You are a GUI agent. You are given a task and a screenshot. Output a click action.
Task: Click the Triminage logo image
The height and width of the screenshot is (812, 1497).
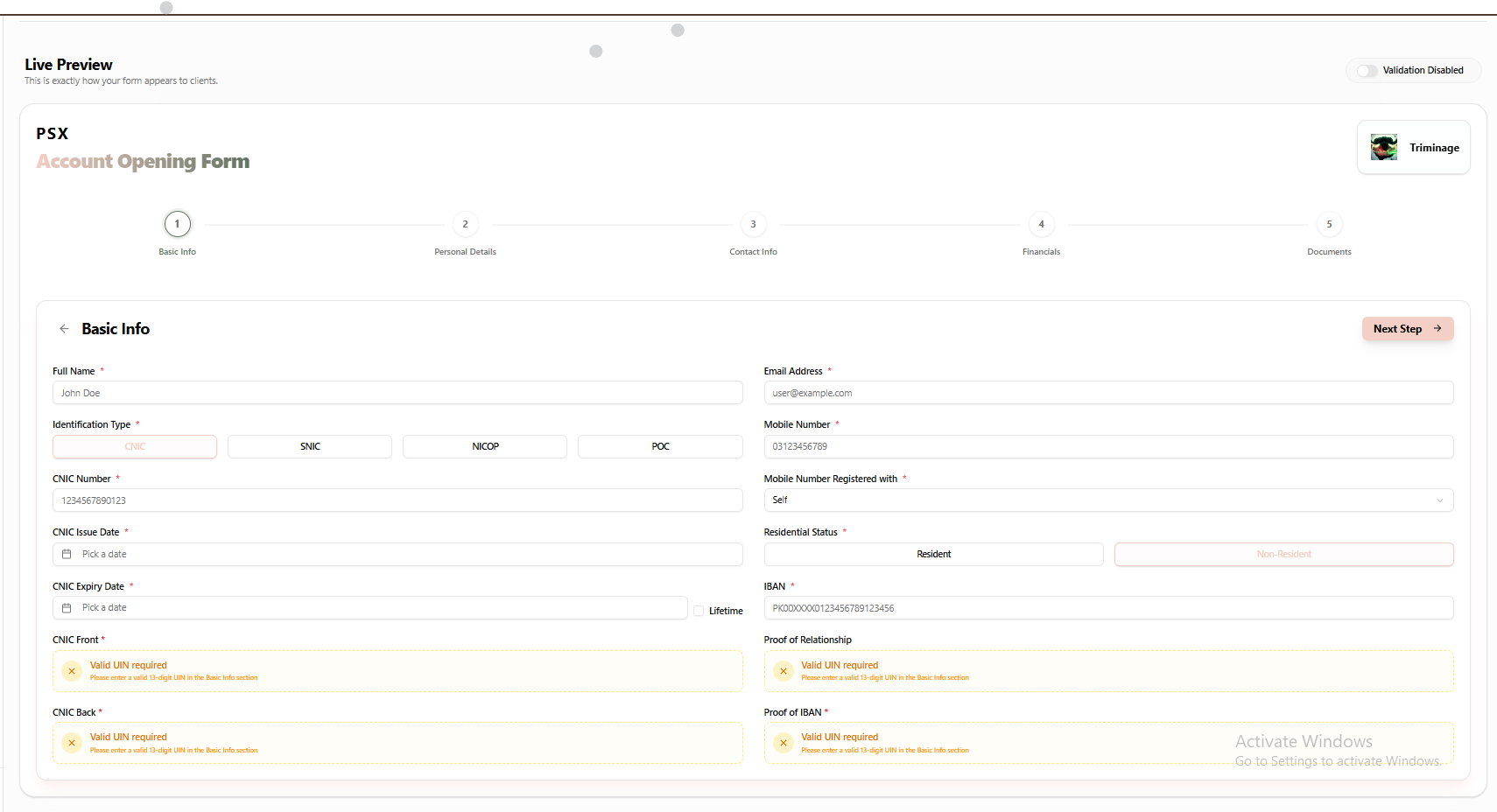coord(1384,147)
